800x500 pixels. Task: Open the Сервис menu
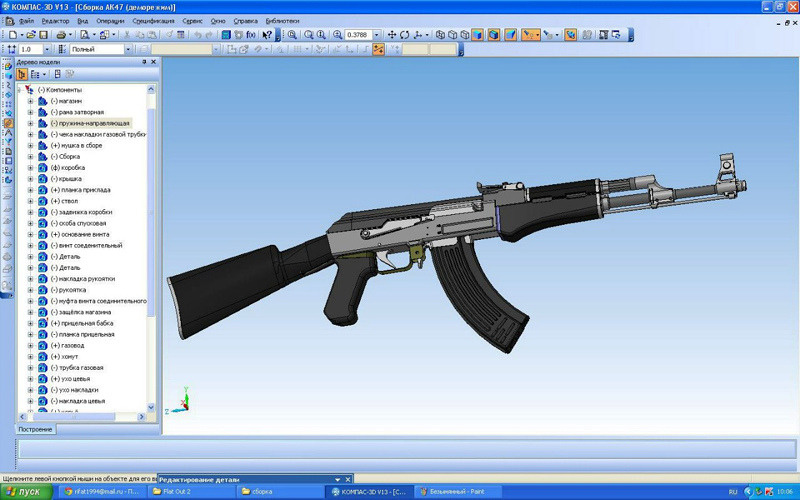click(192, 21)
